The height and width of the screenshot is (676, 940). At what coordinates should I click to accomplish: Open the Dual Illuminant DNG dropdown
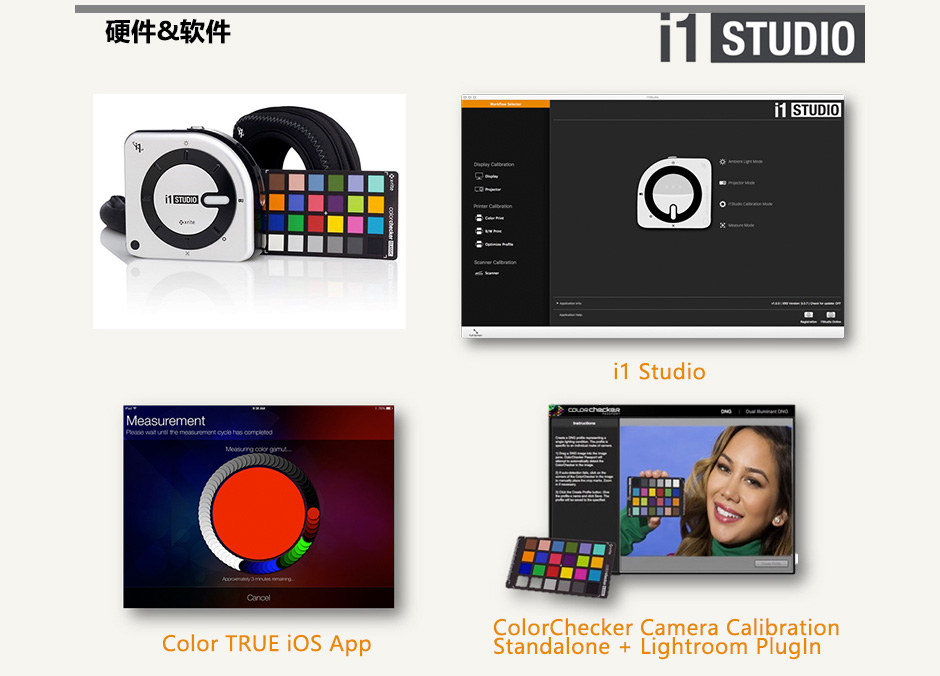[765, 411]
